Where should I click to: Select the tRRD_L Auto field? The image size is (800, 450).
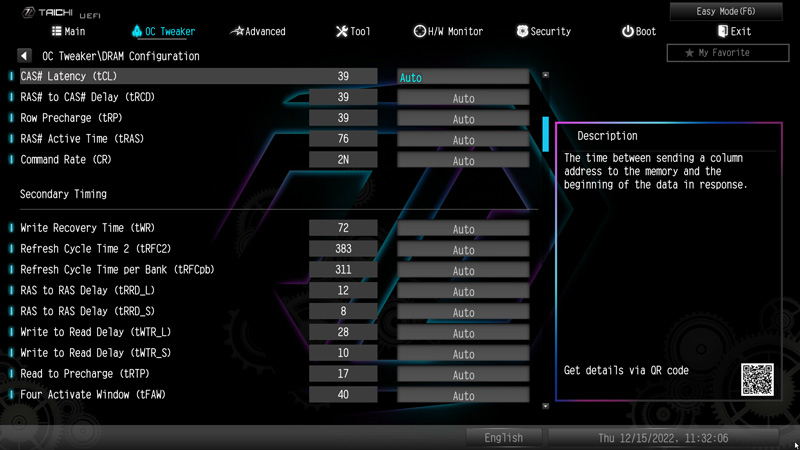pos(463,292)
